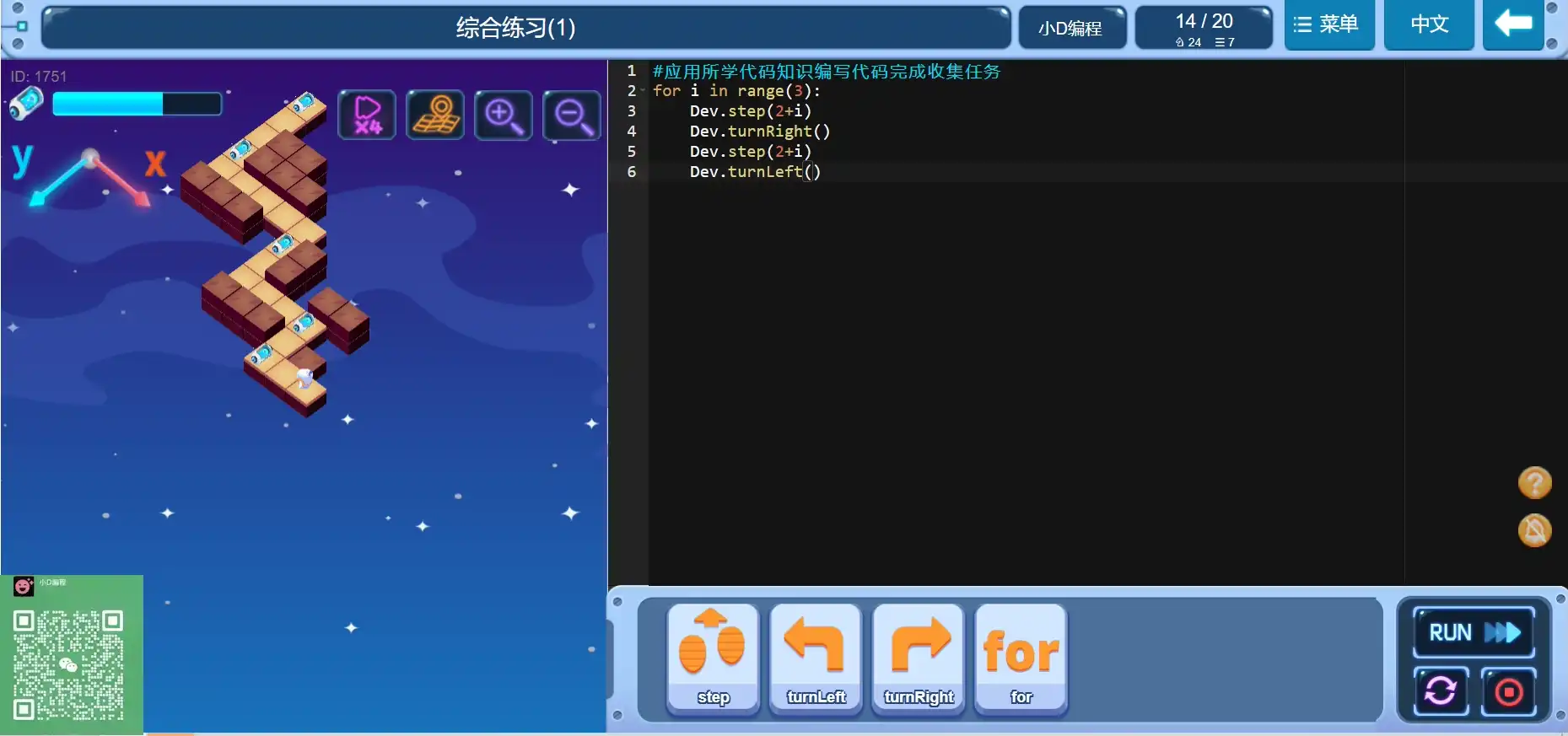The height and width of the screenshot is (736, 1568).
Task: Reset the level with refresh icon
Action: pos(1441,691)
